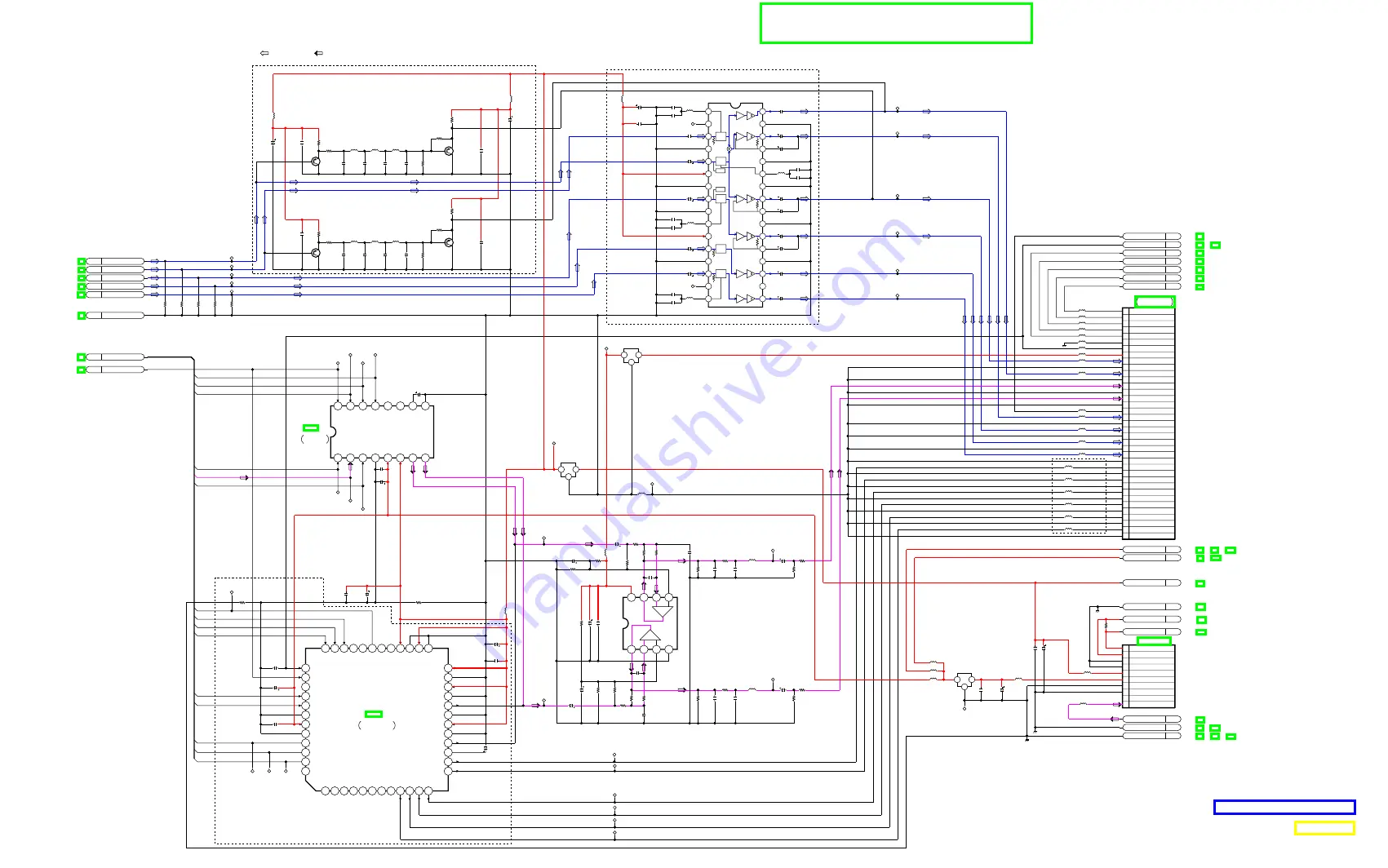Click the green label beside the 16-pin IC
Screen dimensions: 1388x868
pyautogui.click(x=311, y=427)
